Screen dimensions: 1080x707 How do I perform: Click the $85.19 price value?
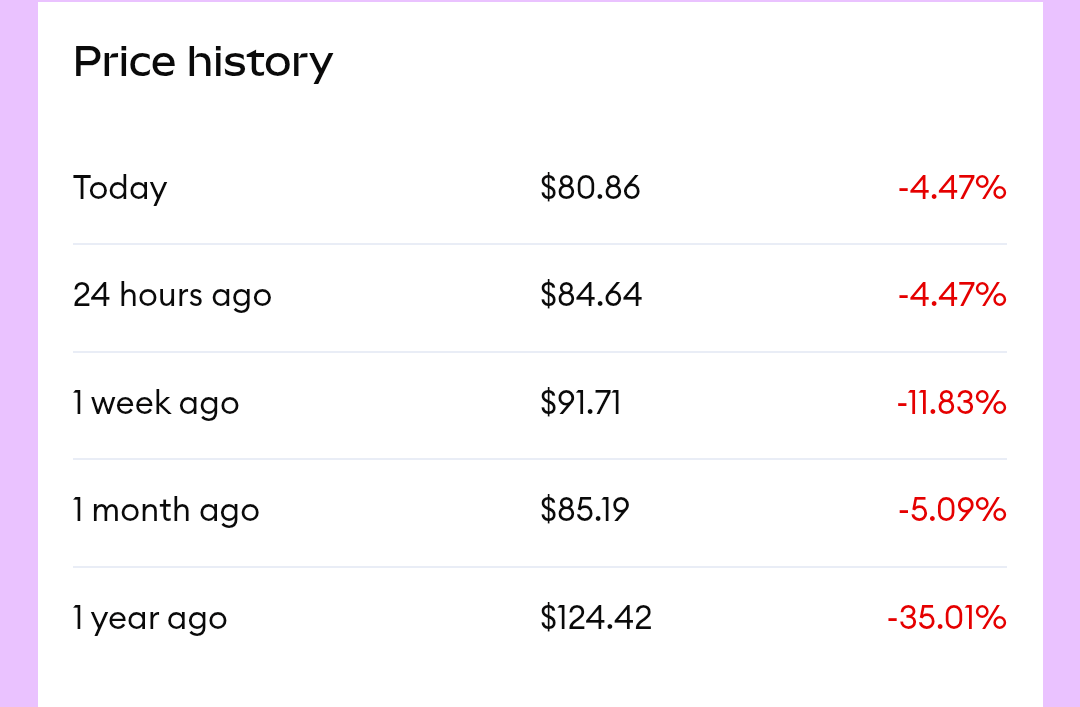pos(585,510)
